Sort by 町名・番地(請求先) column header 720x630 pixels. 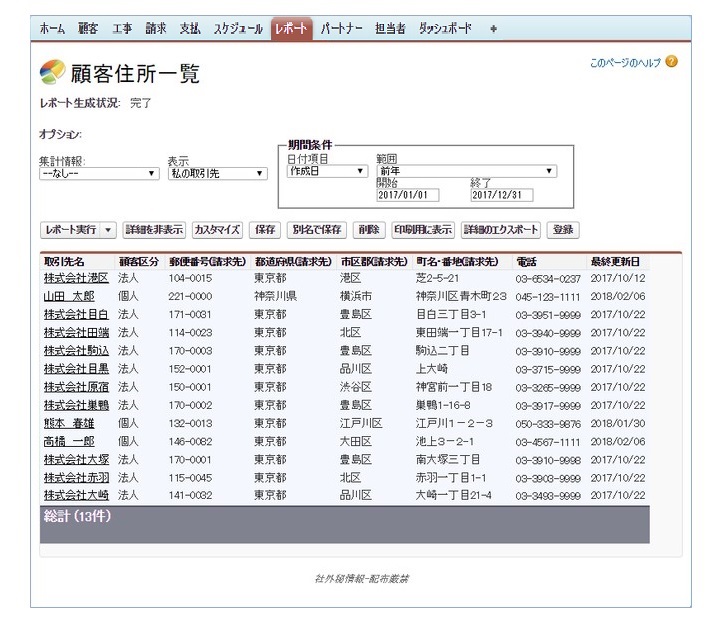tap(457, 262)
